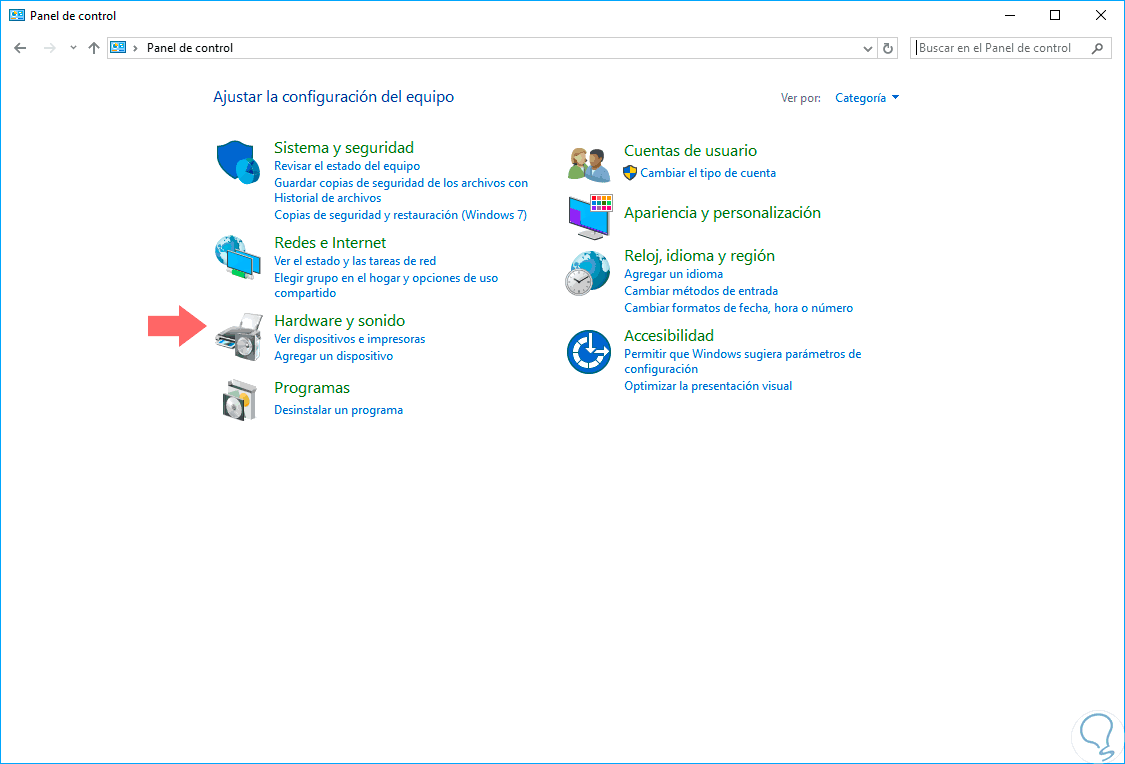Open the Cuentas de usuario people icon
Image resolution: width=1125 pixels, height=764 pixels.
pos(588,164)
